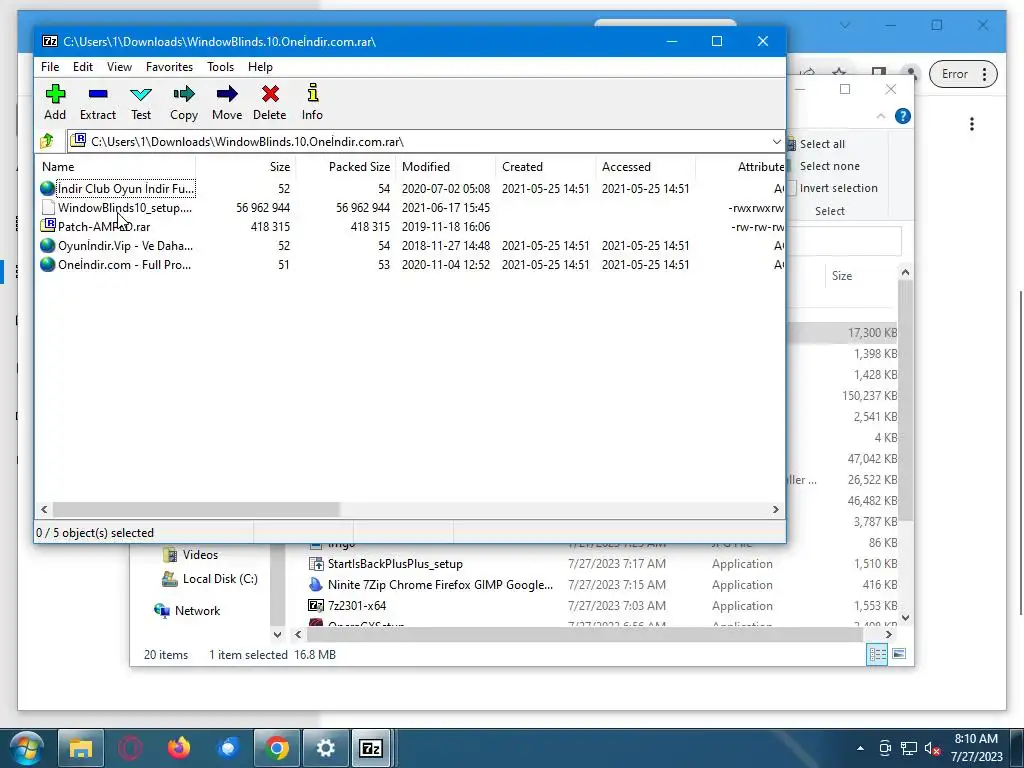Select Patch-AMPED.rar file name

[x=104, y=227]
